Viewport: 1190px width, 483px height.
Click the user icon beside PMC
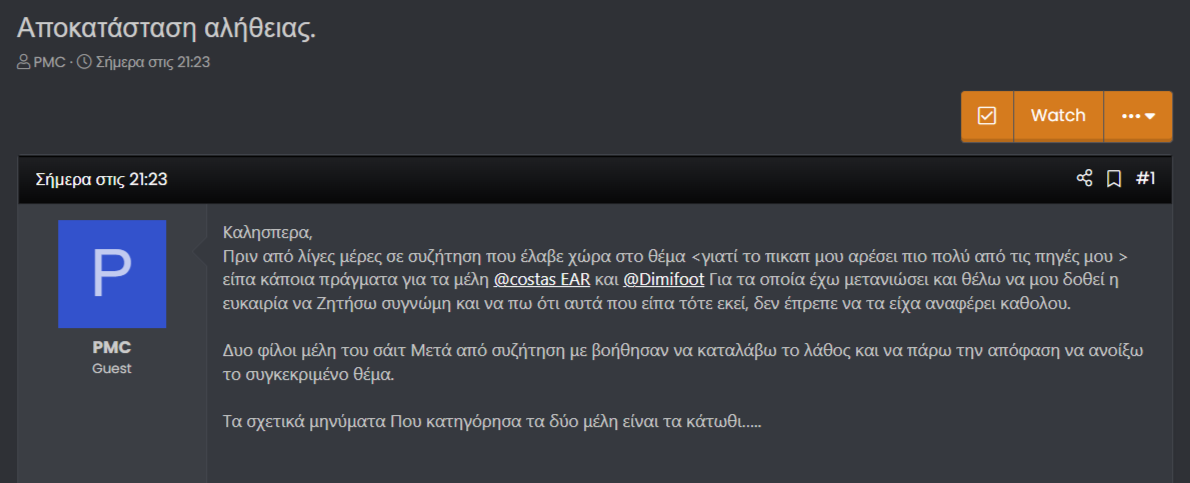24,62
